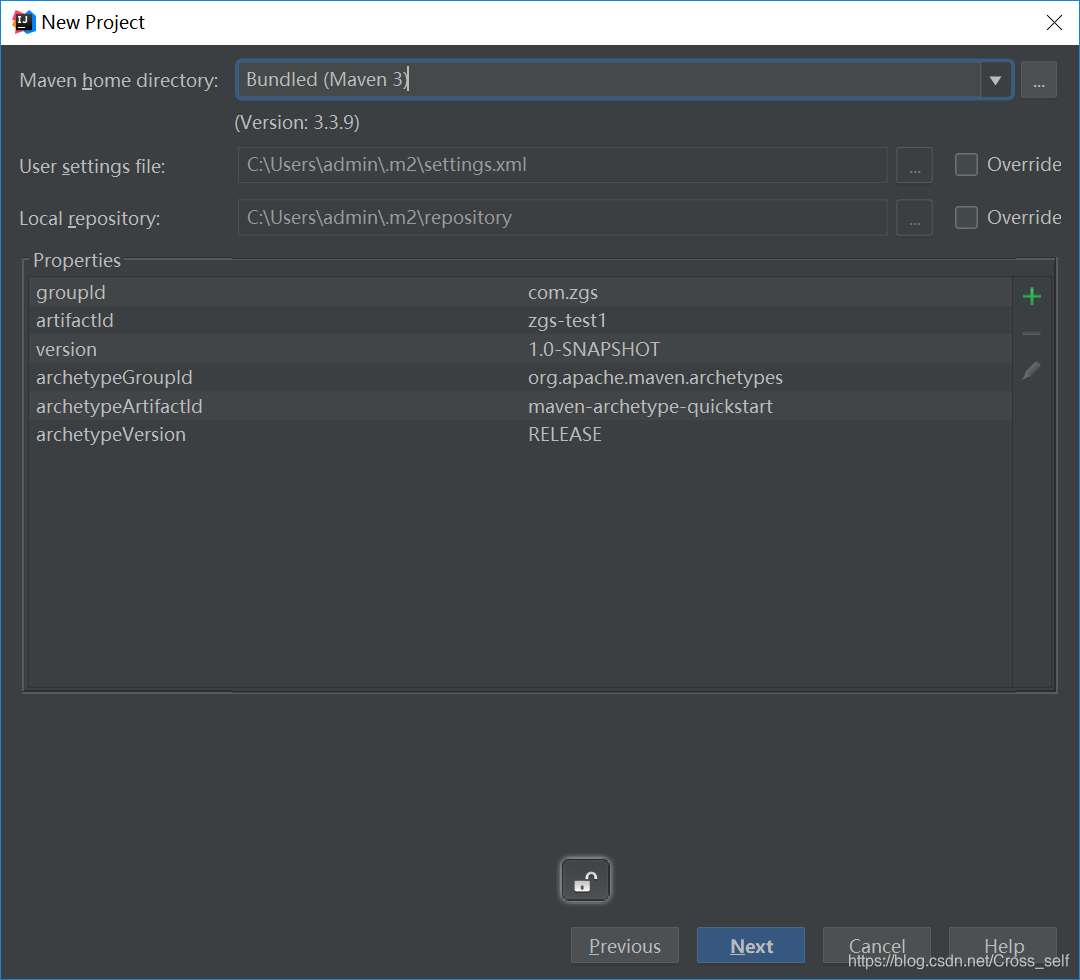Click the 1.0-SNAPSHOT value cell

click(x=594, y=349)
